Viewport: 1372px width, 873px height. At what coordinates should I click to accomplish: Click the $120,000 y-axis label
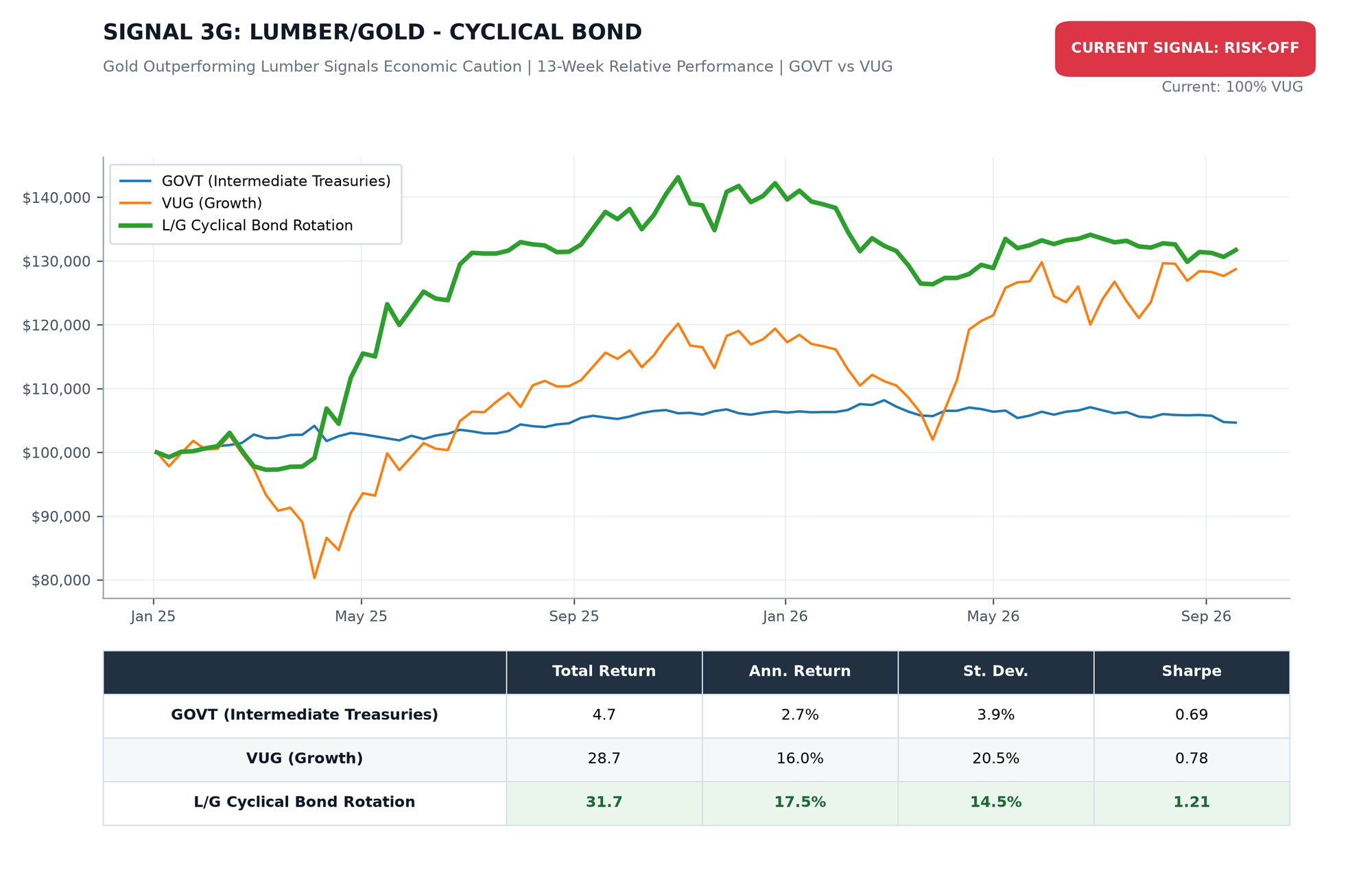click(x=56, y=325)
